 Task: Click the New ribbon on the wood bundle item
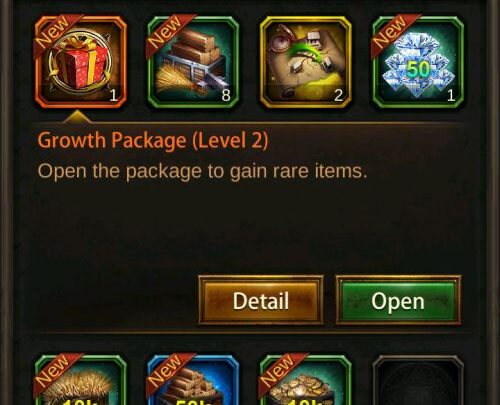click(x=168, y=33)
